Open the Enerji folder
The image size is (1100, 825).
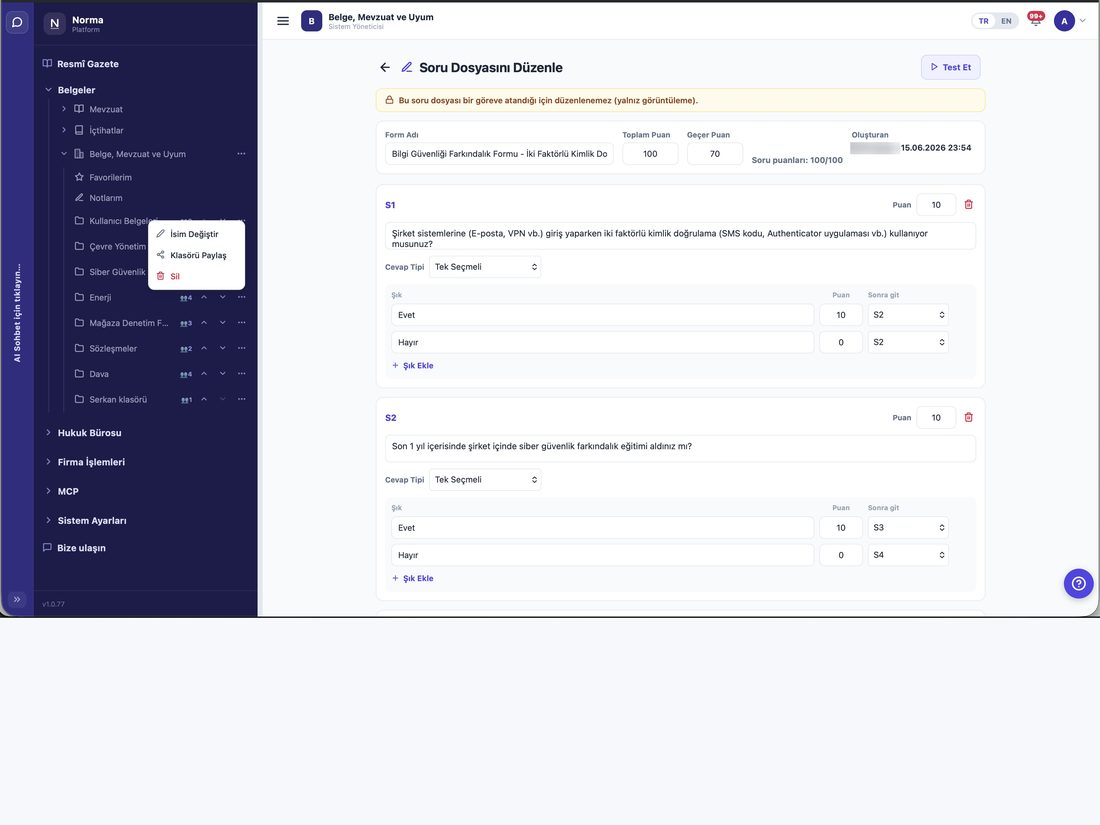[100, 297]
